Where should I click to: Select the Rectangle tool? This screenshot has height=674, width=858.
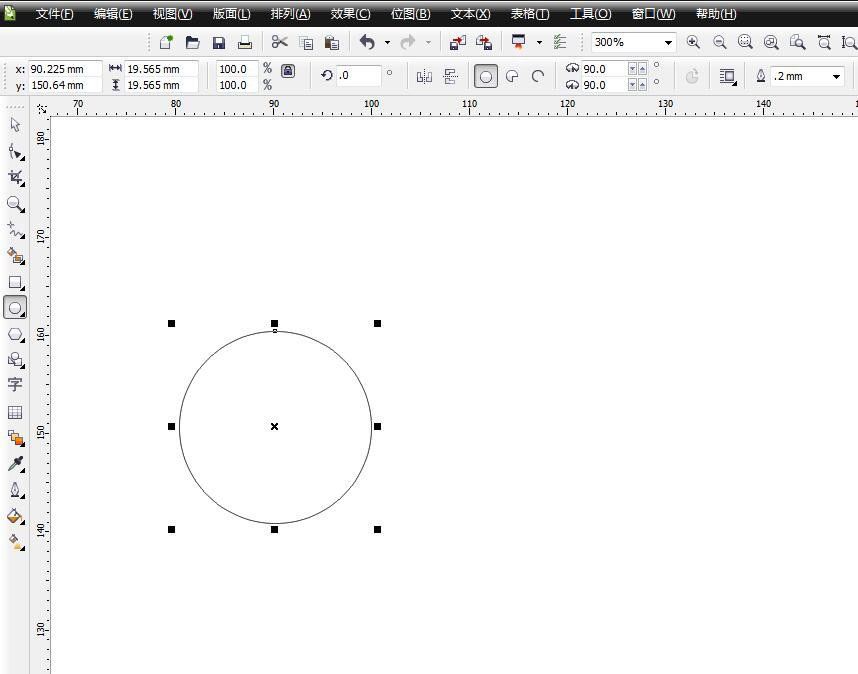[x=15, y=283]
